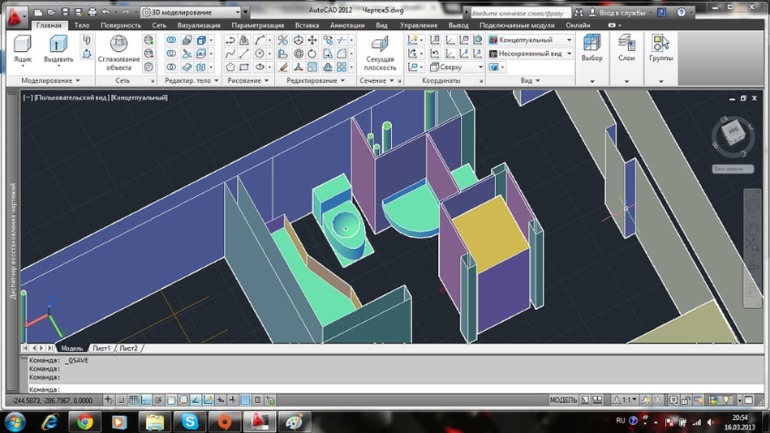Toggle the МОДЕЛЬ space button

[x=563, y=400]
